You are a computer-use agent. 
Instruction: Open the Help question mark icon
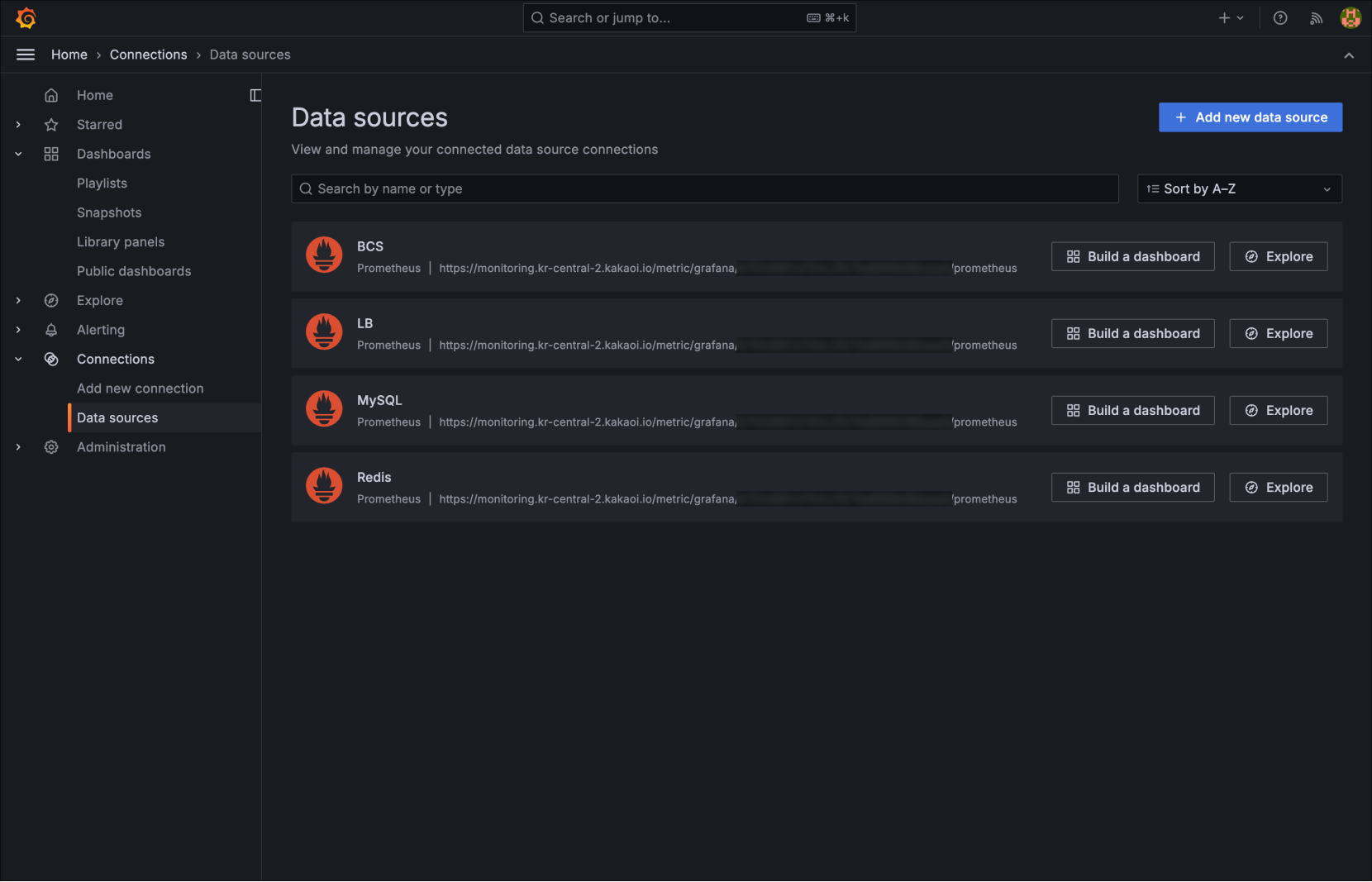[x=1280, y=17]
